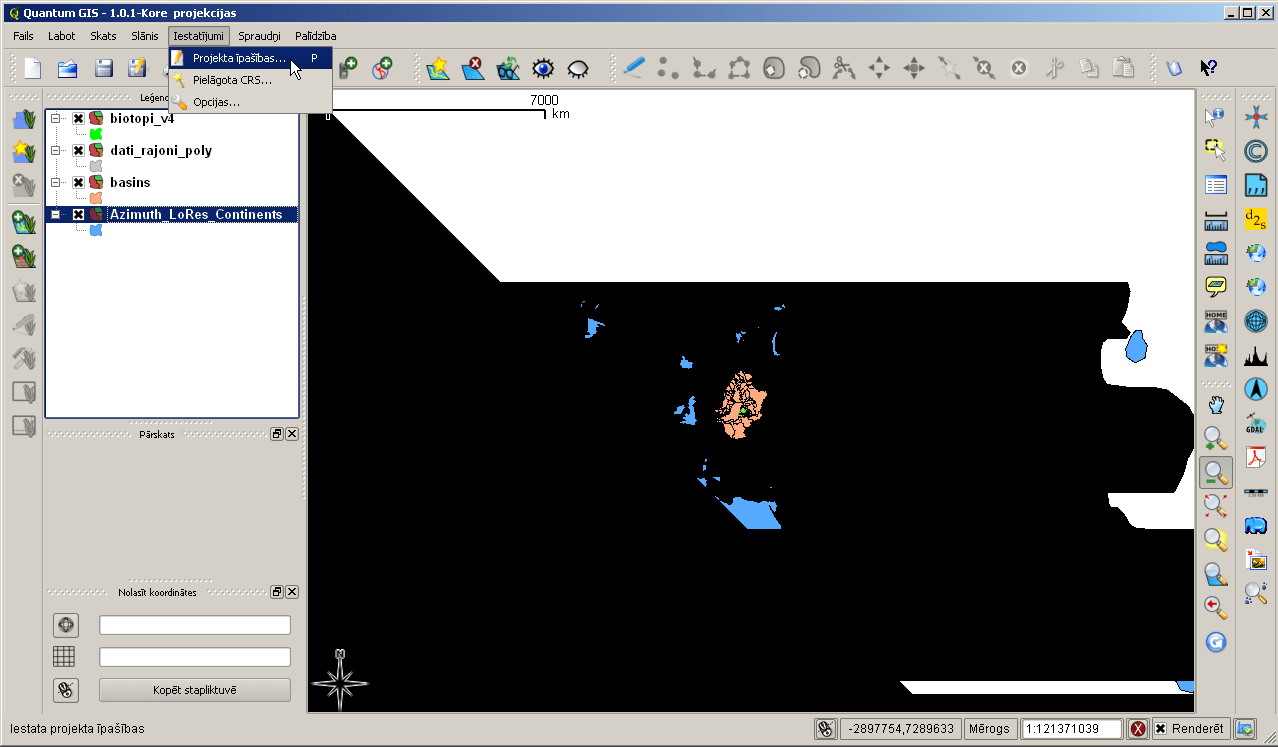This screenshot has height=747, width=1278.
Task: Click the Refresh map icon
Action: (1215, 642)
